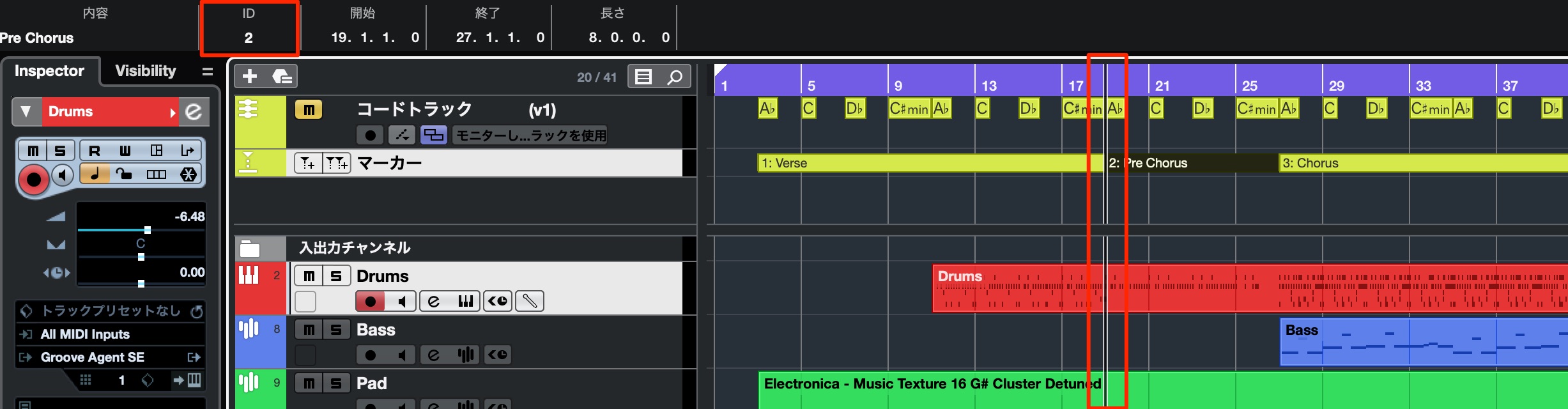The width and height of the screenshot is (1568, 409).
Task: Add a cycle marker on marker track
Action: (337, 164)
